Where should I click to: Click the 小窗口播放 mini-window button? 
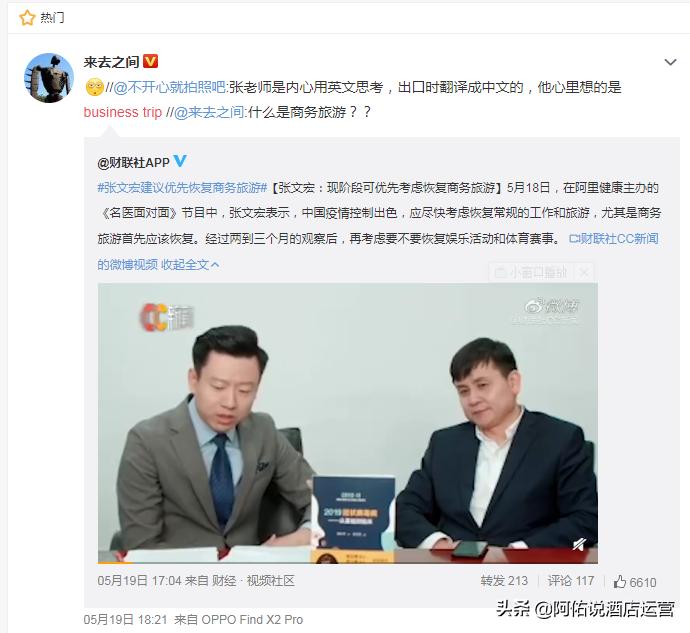pyautogui.click(x=531, y=272)
